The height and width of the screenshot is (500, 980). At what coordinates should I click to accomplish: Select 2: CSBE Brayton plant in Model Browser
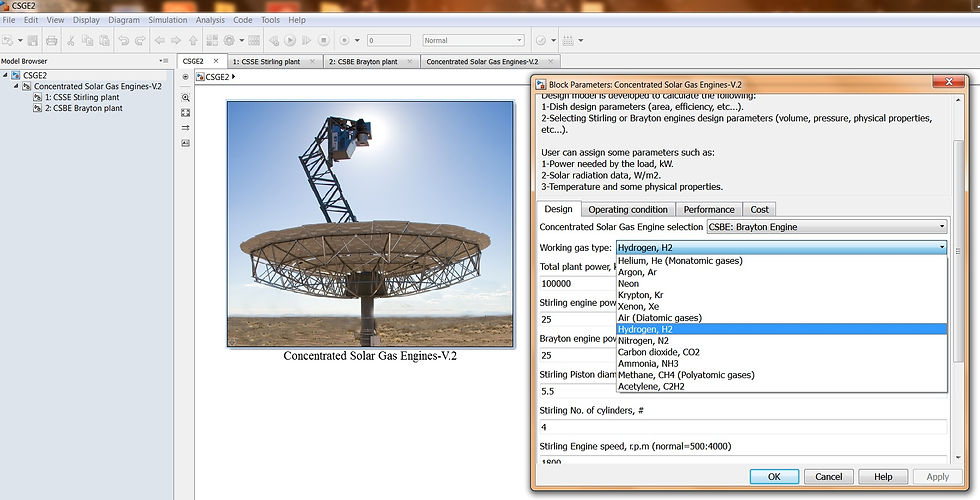click(x=84, y=108)
